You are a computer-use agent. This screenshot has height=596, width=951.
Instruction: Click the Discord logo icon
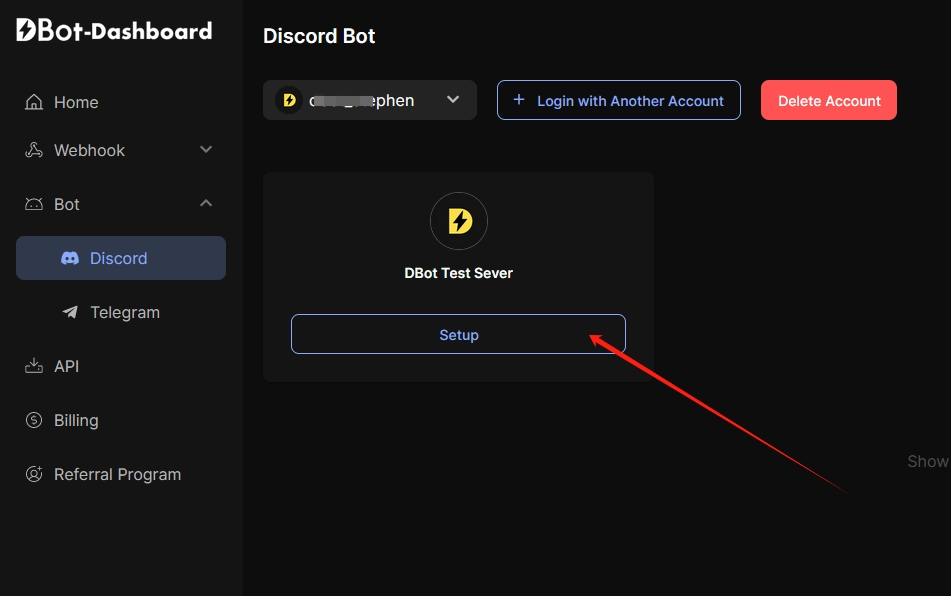[70, 258]
